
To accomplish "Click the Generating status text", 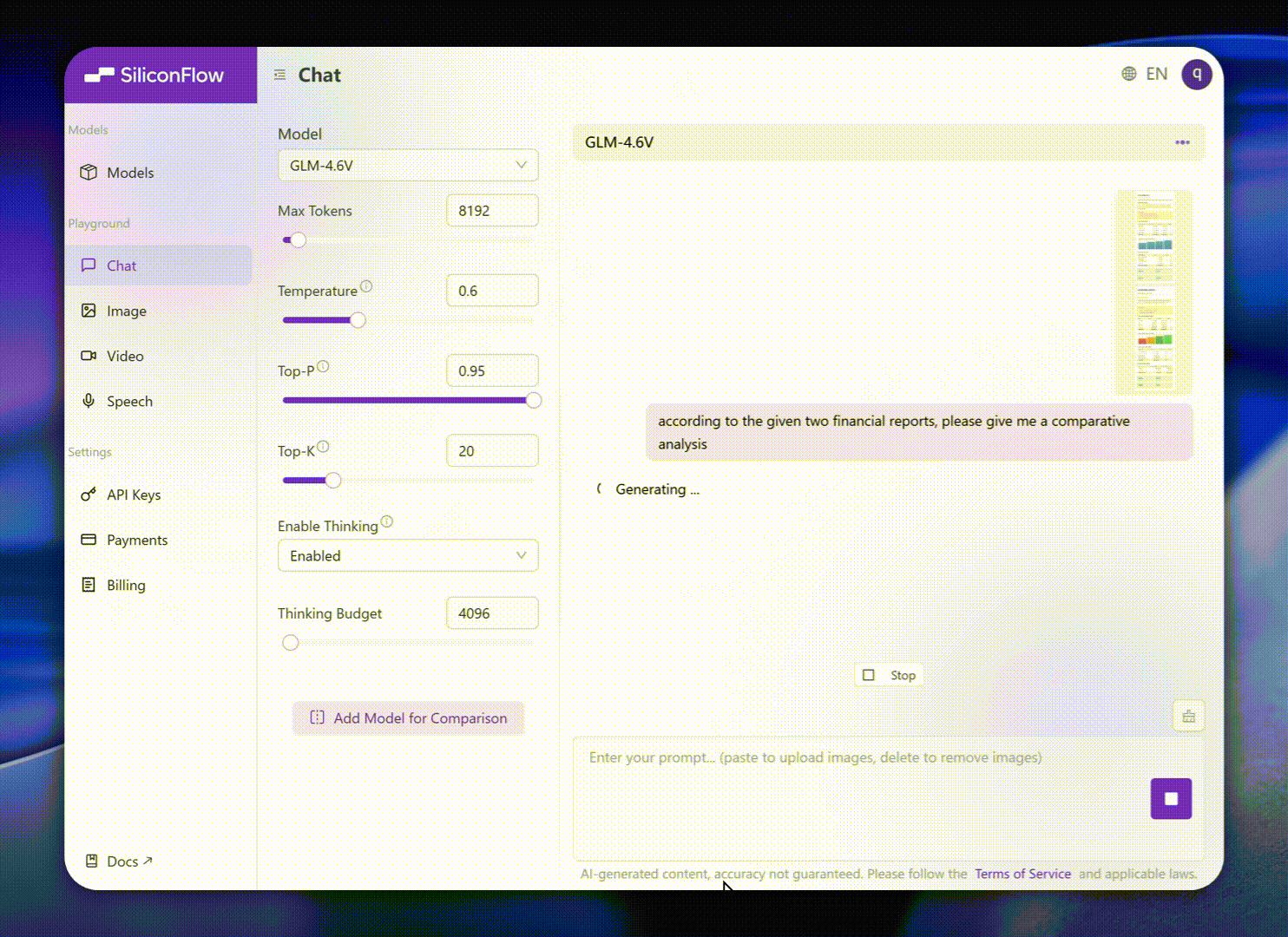I will click(x=657, y=489).
